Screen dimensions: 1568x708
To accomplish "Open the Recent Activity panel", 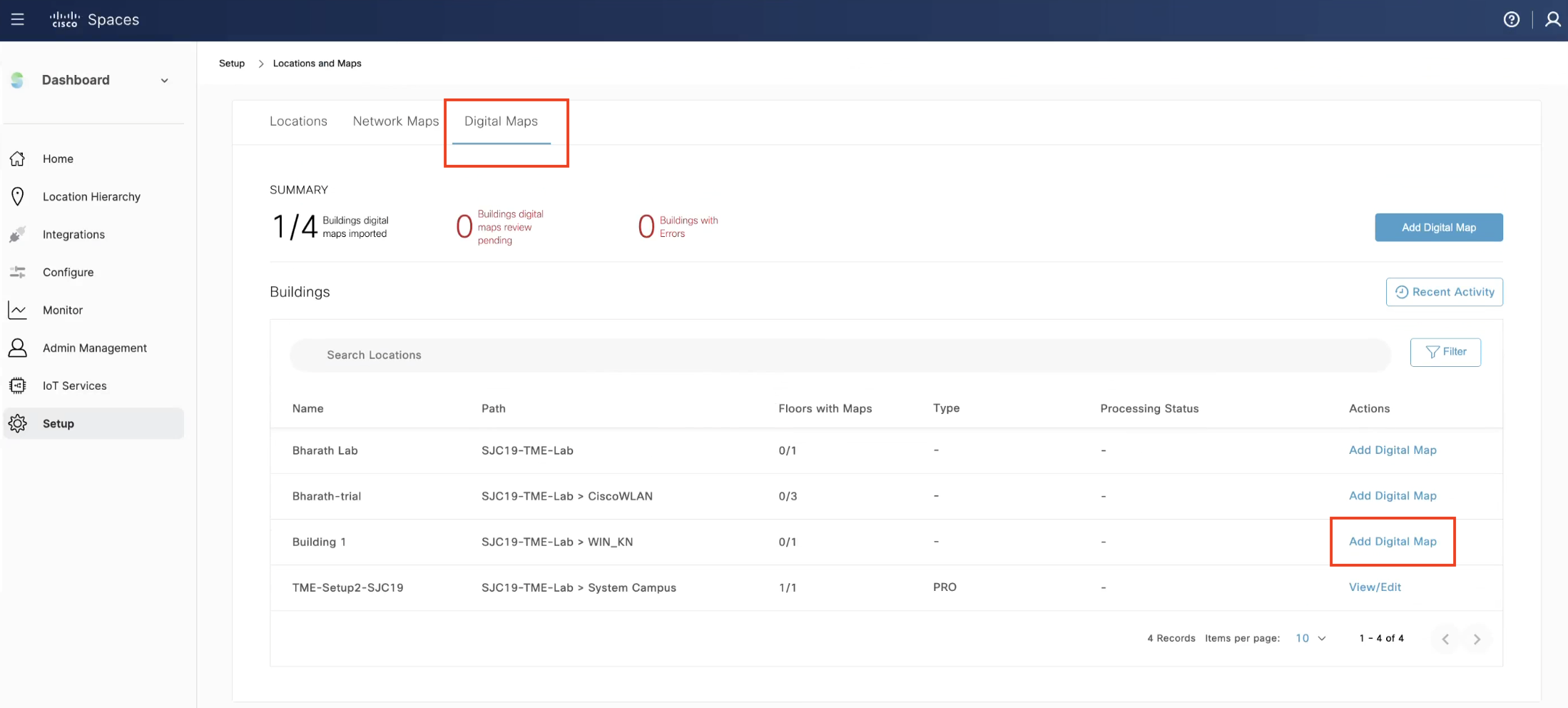I will (x=1444, y=292).
